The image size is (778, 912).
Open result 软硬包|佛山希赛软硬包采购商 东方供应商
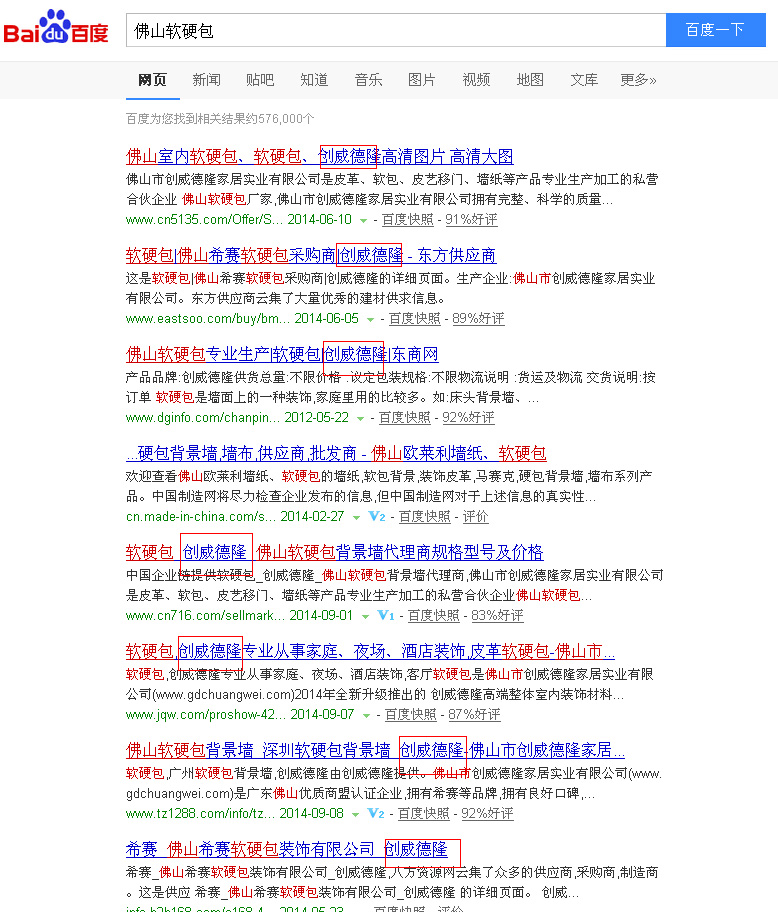[x=311, y=255]
